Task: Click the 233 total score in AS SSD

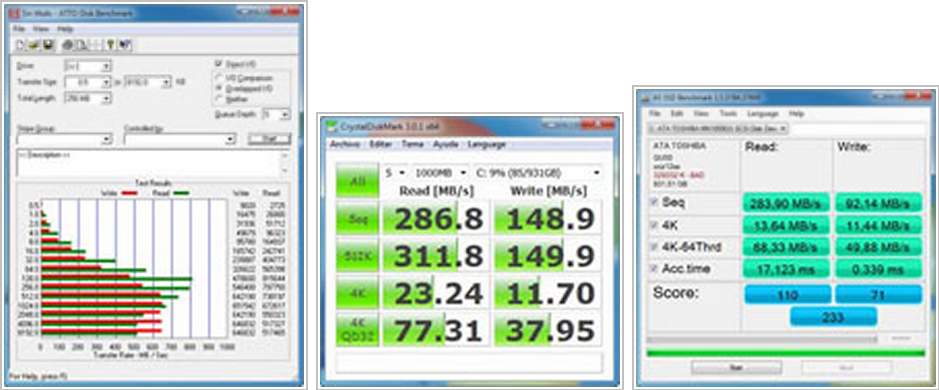Action: (833, 317)
